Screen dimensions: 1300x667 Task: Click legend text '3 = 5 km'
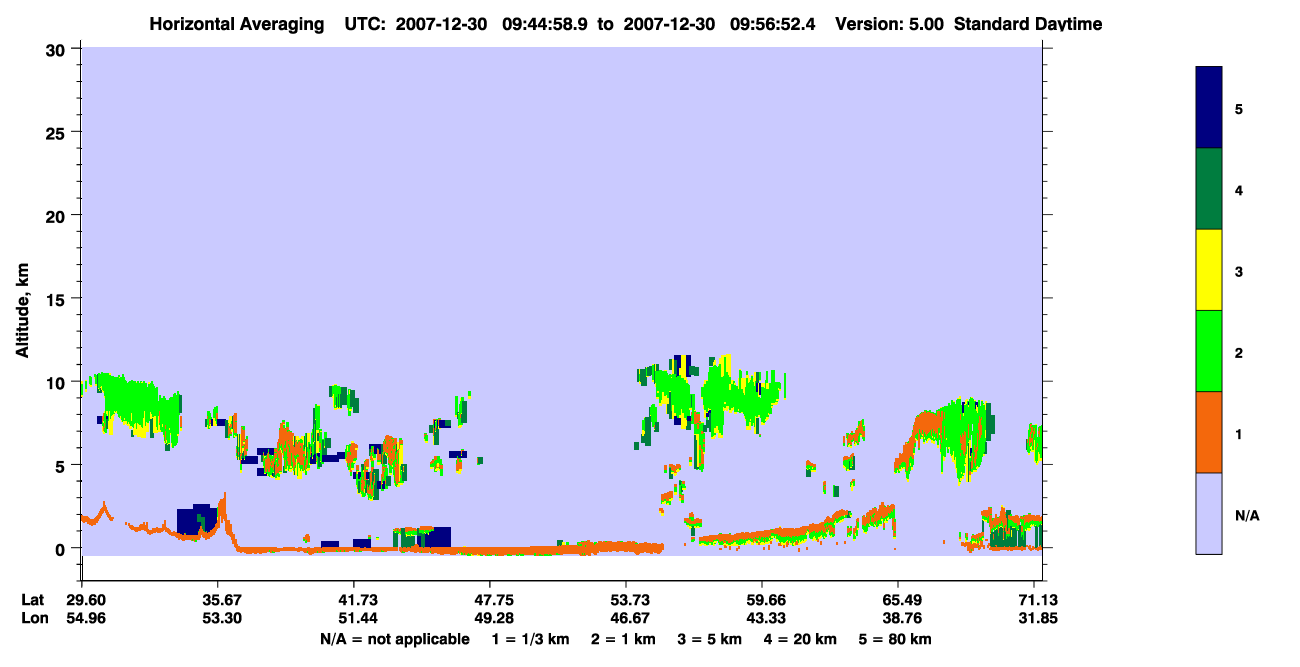click(711, 639)
